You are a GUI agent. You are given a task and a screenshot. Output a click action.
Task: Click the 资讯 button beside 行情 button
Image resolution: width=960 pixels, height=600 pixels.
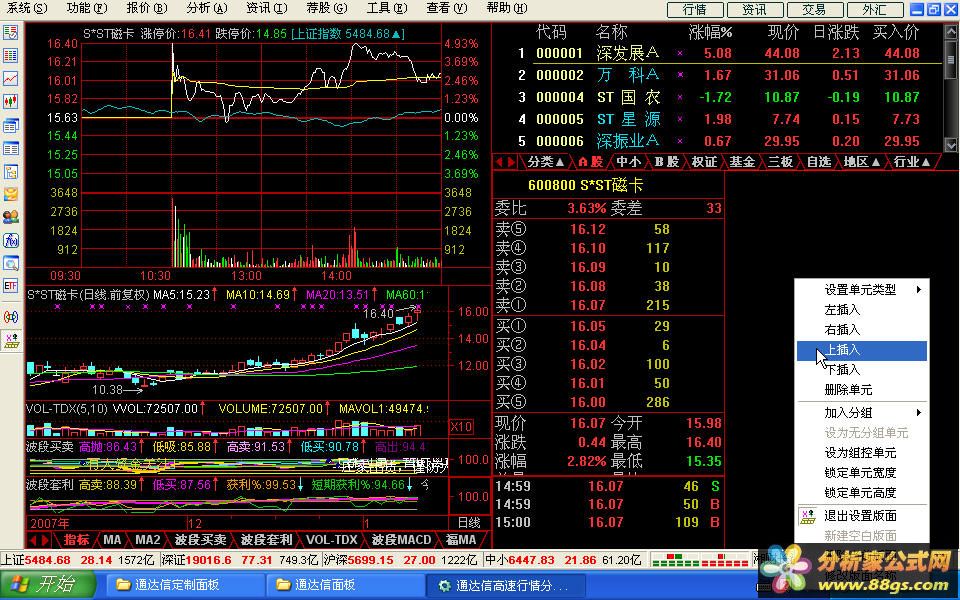coord(754,10)
